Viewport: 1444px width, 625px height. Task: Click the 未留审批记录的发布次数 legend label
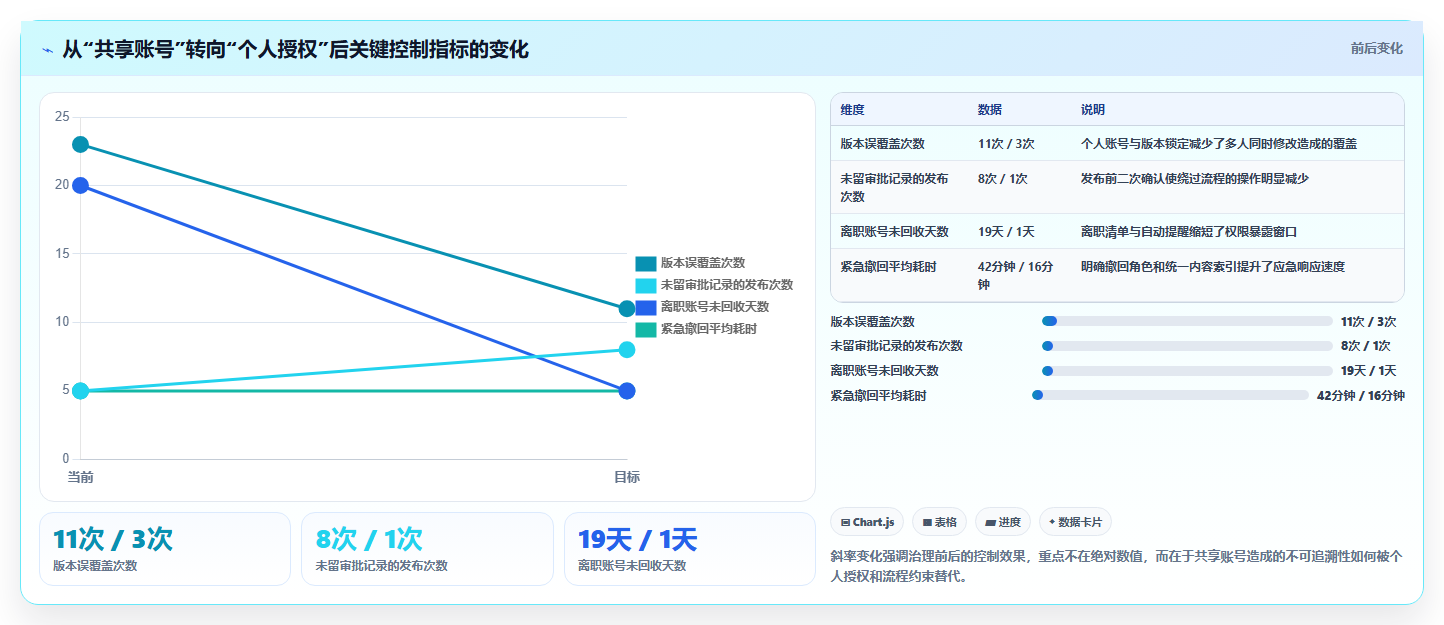click(x=727, y=285)
